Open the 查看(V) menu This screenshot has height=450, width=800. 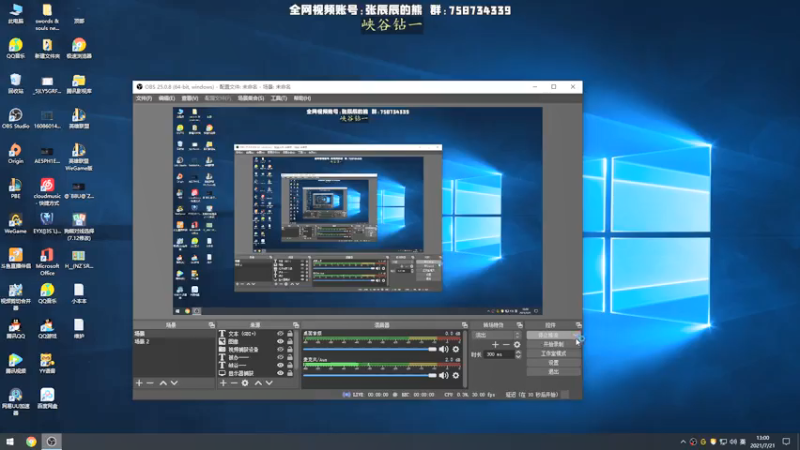190,98
